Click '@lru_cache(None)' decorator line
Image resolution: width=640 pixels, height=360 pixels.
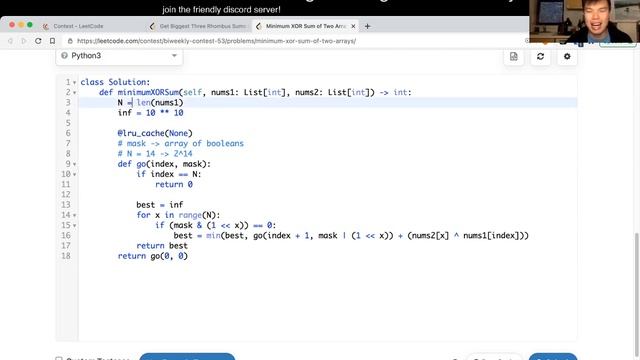[155, 133]
